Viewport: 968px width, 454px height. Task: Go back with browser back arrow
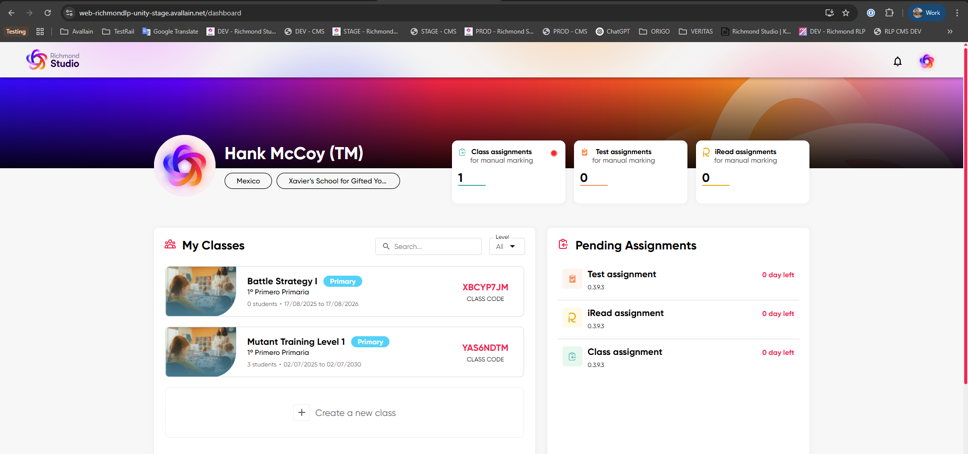point(12,12)
